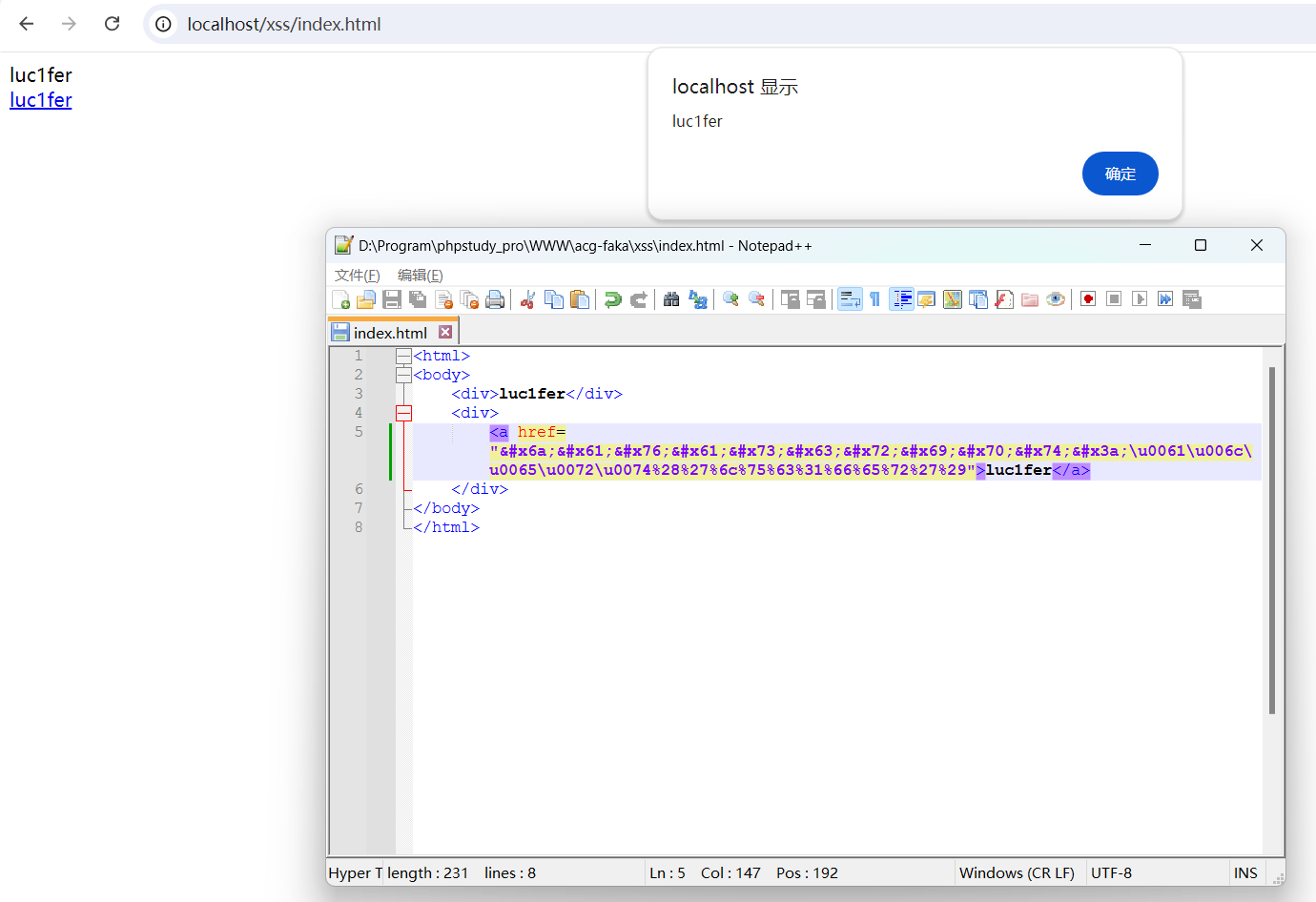Play back the recorded macro
The image size is (1316, 902).
coord(1140,299)
